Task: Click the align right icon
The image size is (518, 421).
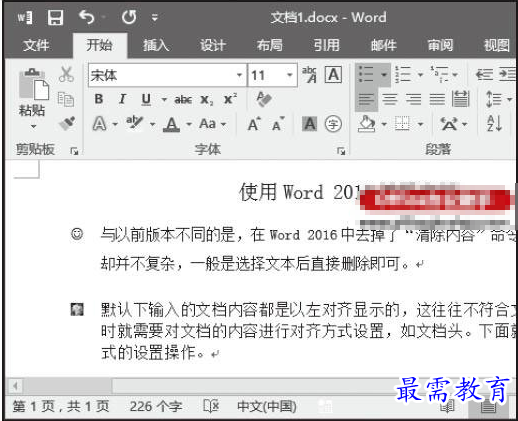Action: coord(413,99)
